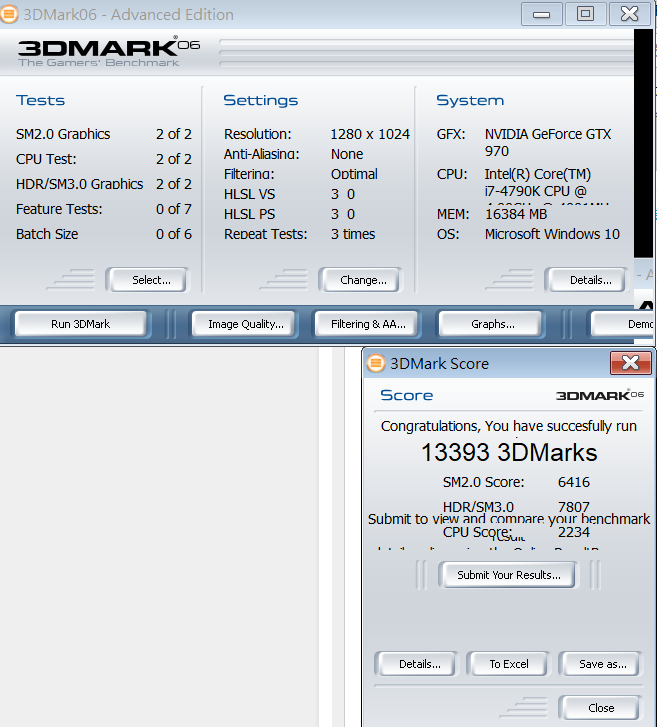Maximize the 3DMark06 main window
The width and height of the screenshot is (657, 727).
tap(586, 14)
